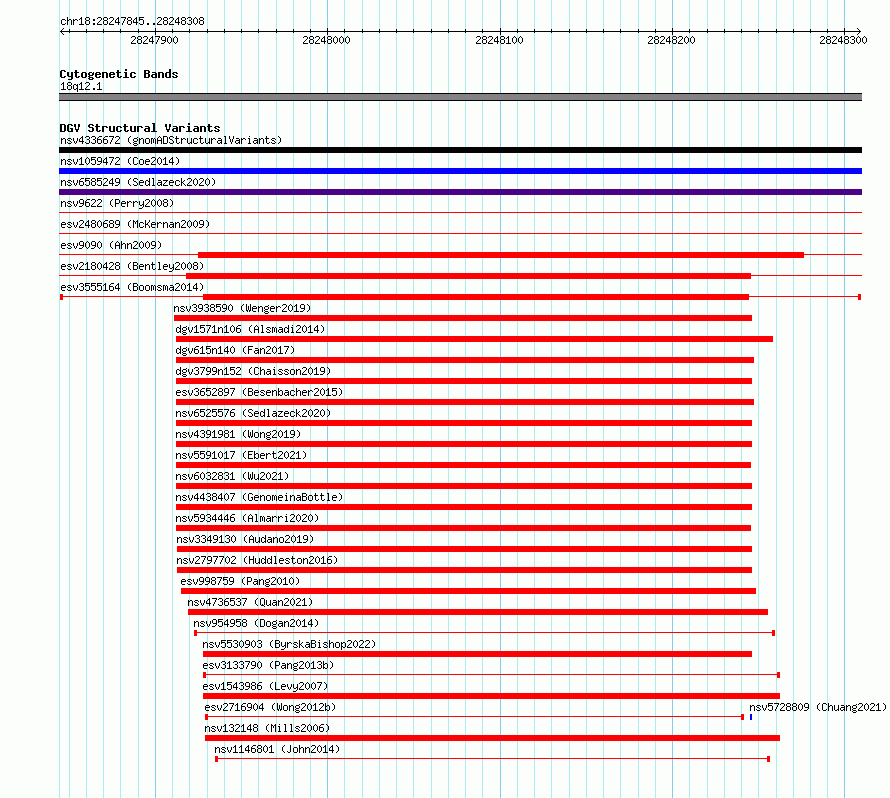The height and width of the screenshot is (798, 890).
Task: Open nsv3349130 (Audano2019) label
Action: [245, 539]
